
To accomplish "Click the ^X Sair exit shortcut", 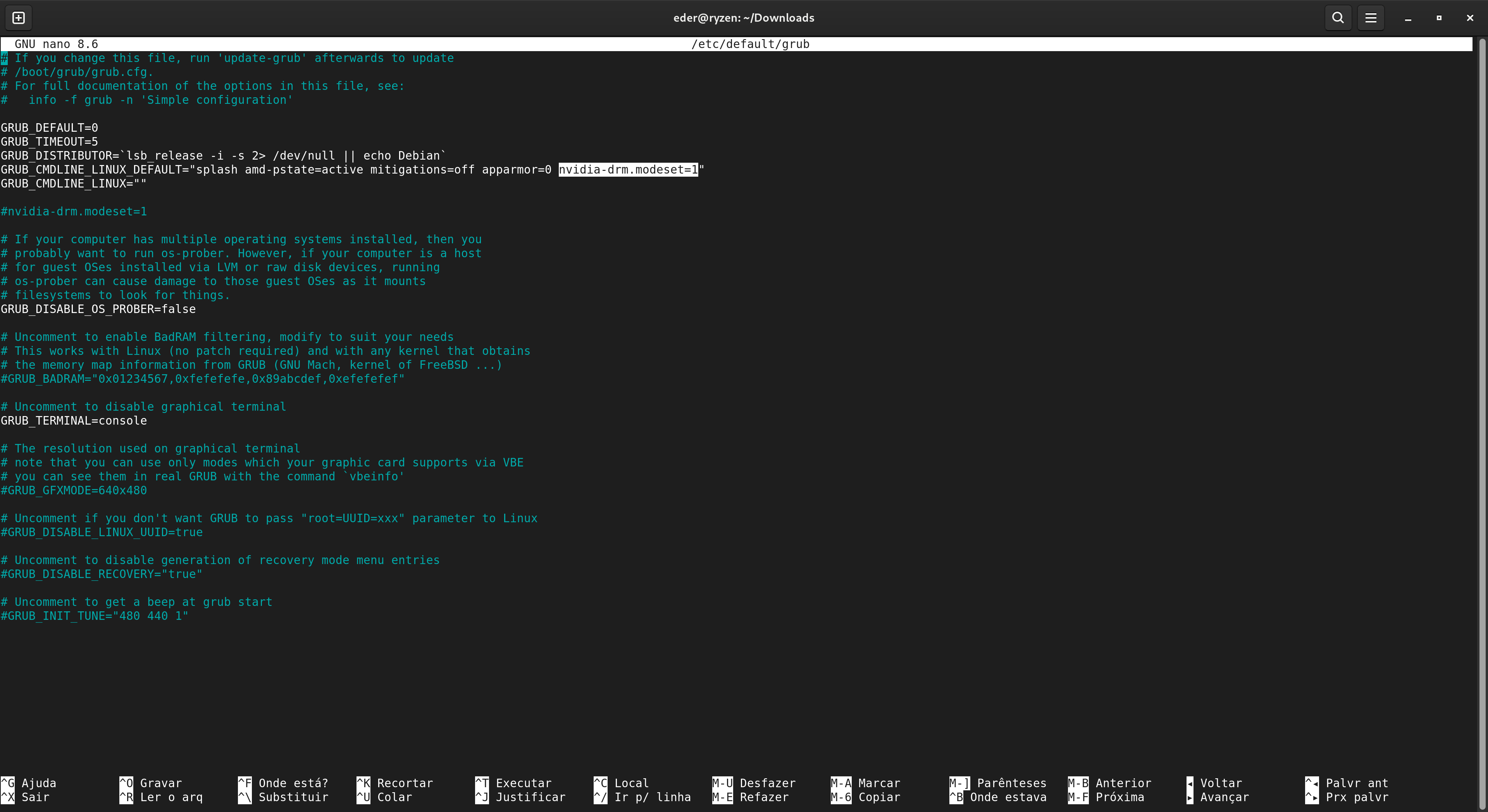I will tap(26, 797).
